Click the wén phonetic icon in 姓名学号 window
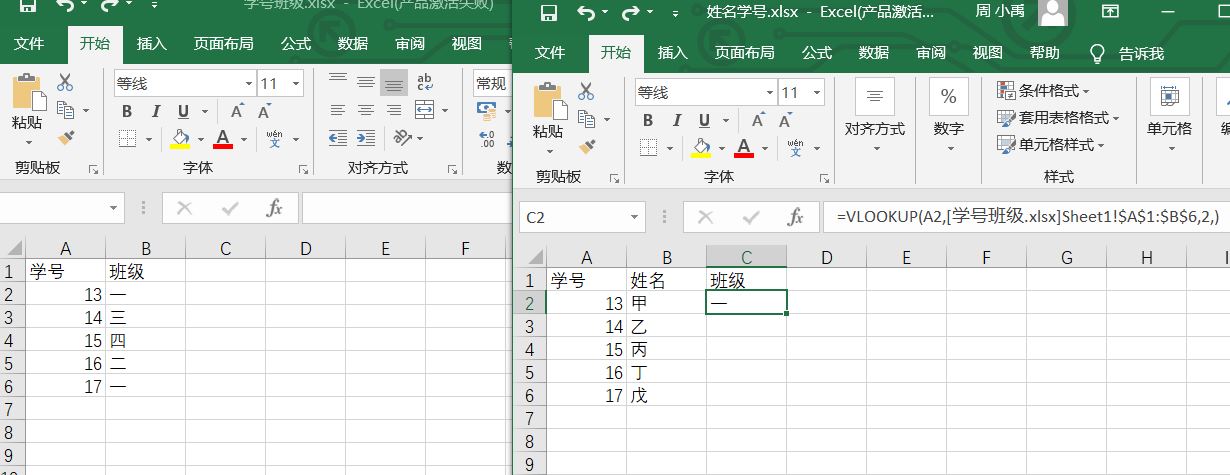Image resolution: width=1230 pixels, height=475 pixels. [796, 148]
